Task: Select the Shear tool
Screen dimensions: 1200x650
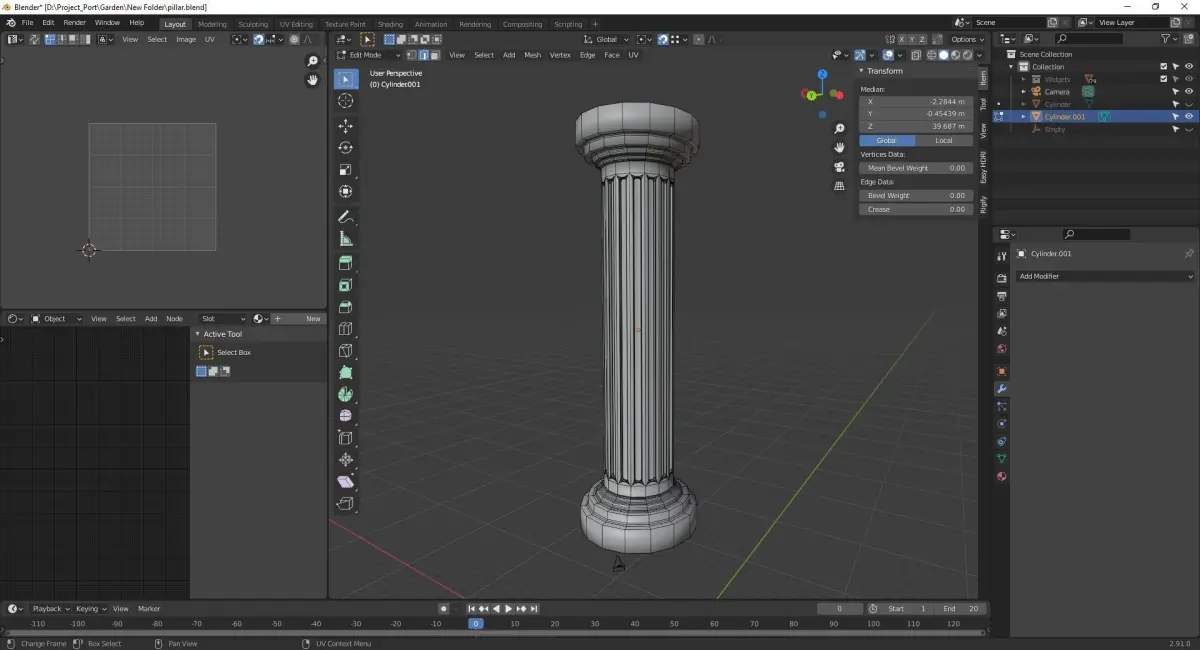Action: (x=346, y=482)
